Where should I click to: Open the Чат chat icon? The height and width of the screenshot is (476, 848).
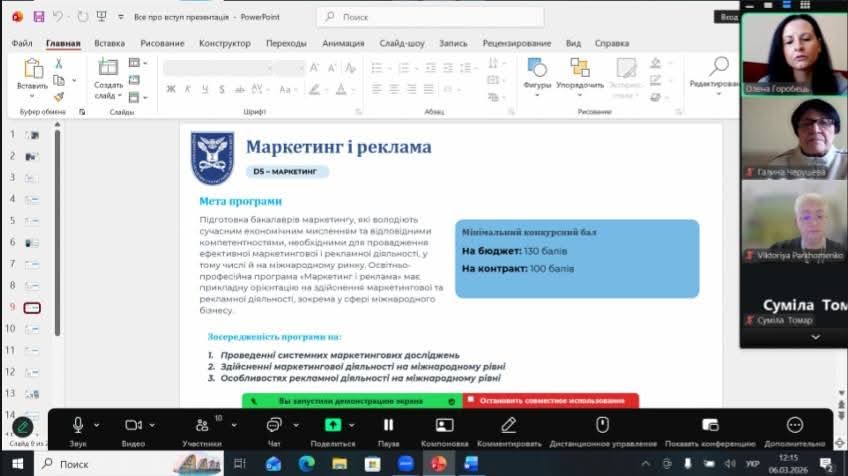tap(273, 425)
